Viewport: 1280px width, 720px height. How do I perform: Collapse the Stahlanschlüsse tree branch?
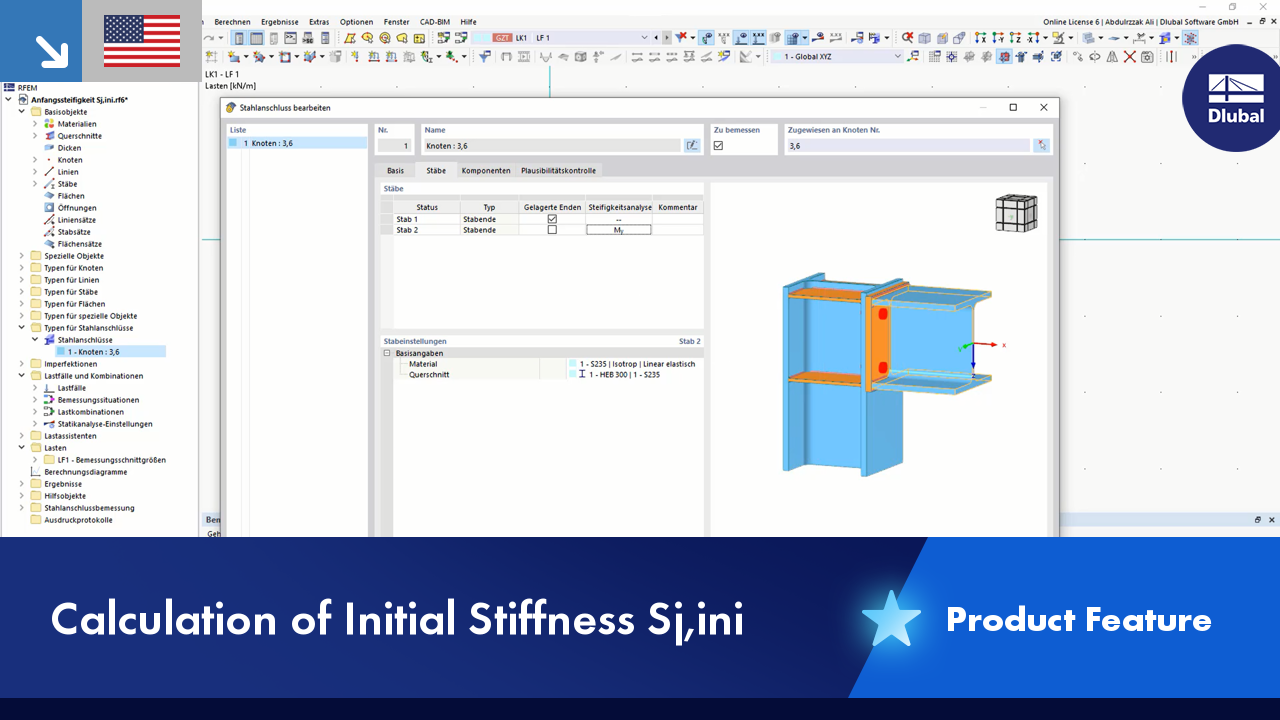point(33,339)
